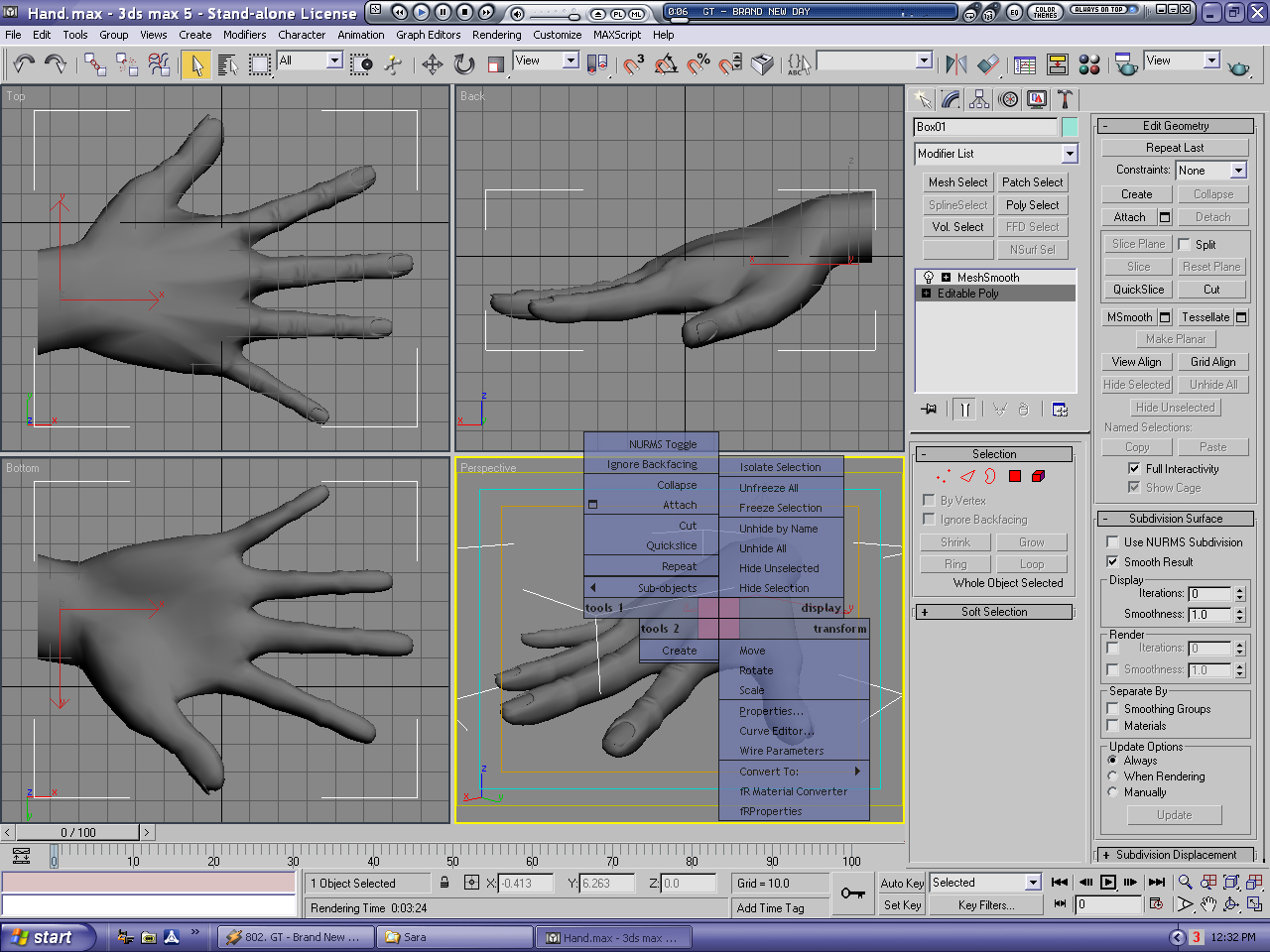Open the selection filter All dropdown
The height and width of the screenshot is (952, 1270).
[334, 60]
